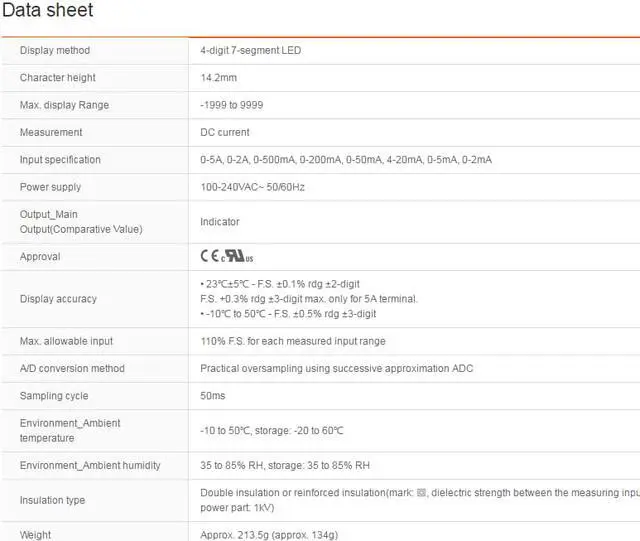Click the CE approval mark icon

pyautogui.click(x=209, y=257)
